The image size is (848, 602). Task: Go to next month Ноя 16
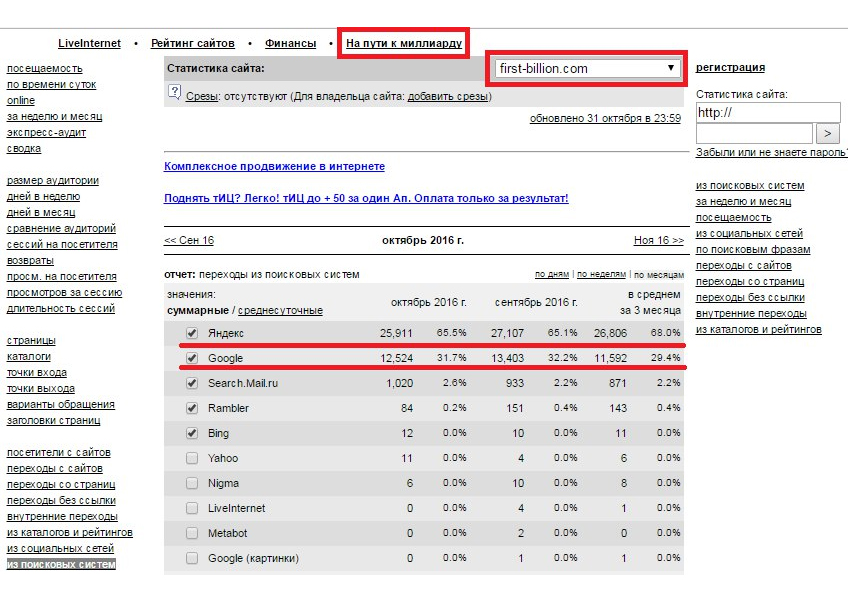pyautogui.click(x=659, y=240)
